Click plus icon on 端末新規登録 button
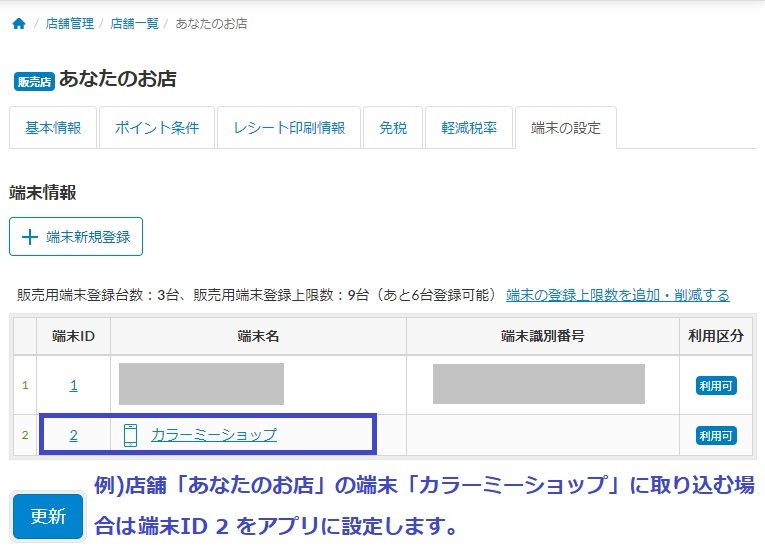Screen dimensions: 765x550 [30, 237]
